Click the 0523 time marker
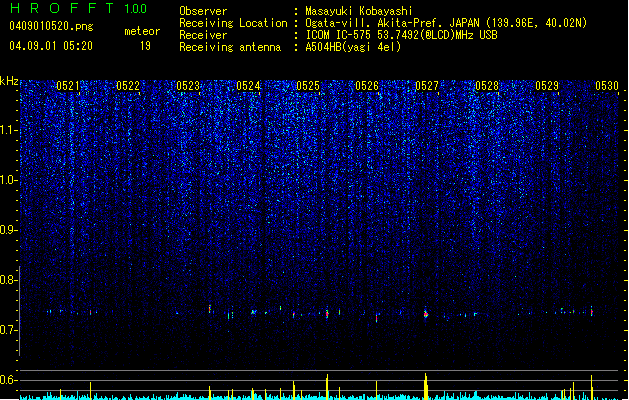The width and height of the screenshot is (629, 400). 188,86
